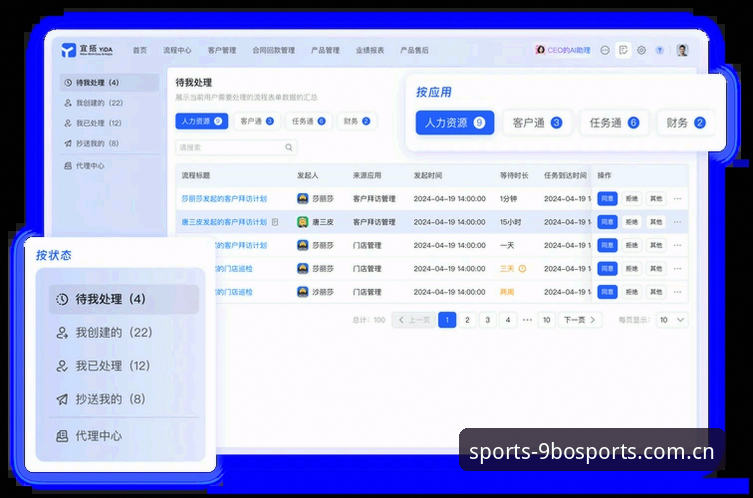Click person icon beside enlarged 我创建的 (22)
Image resolution: width=753 pixels, height=498 pixels.
pos(62,333)
